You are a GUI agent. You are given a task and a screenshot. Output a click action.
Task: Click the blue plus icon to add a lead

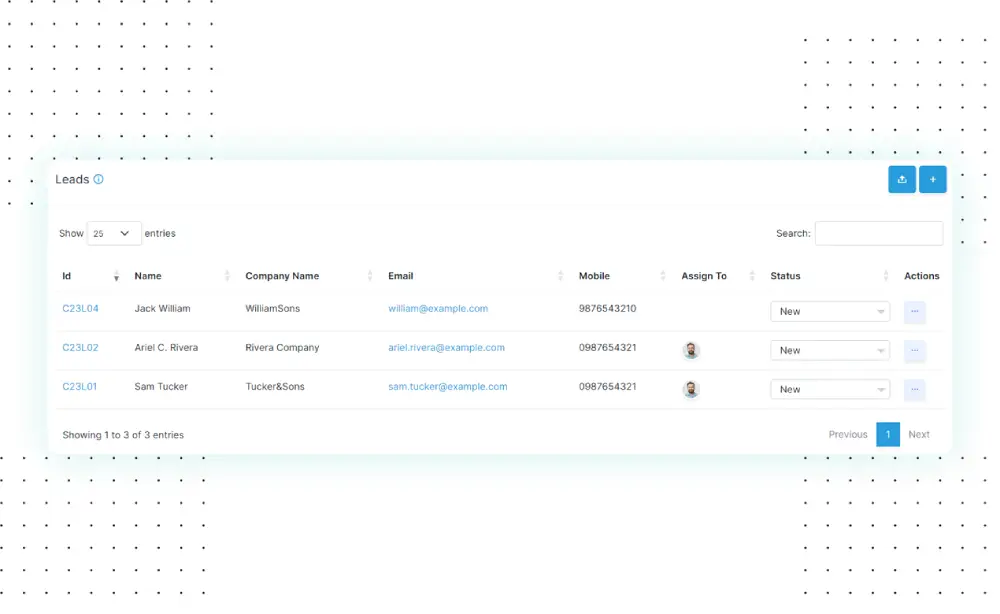pos(932,179)
